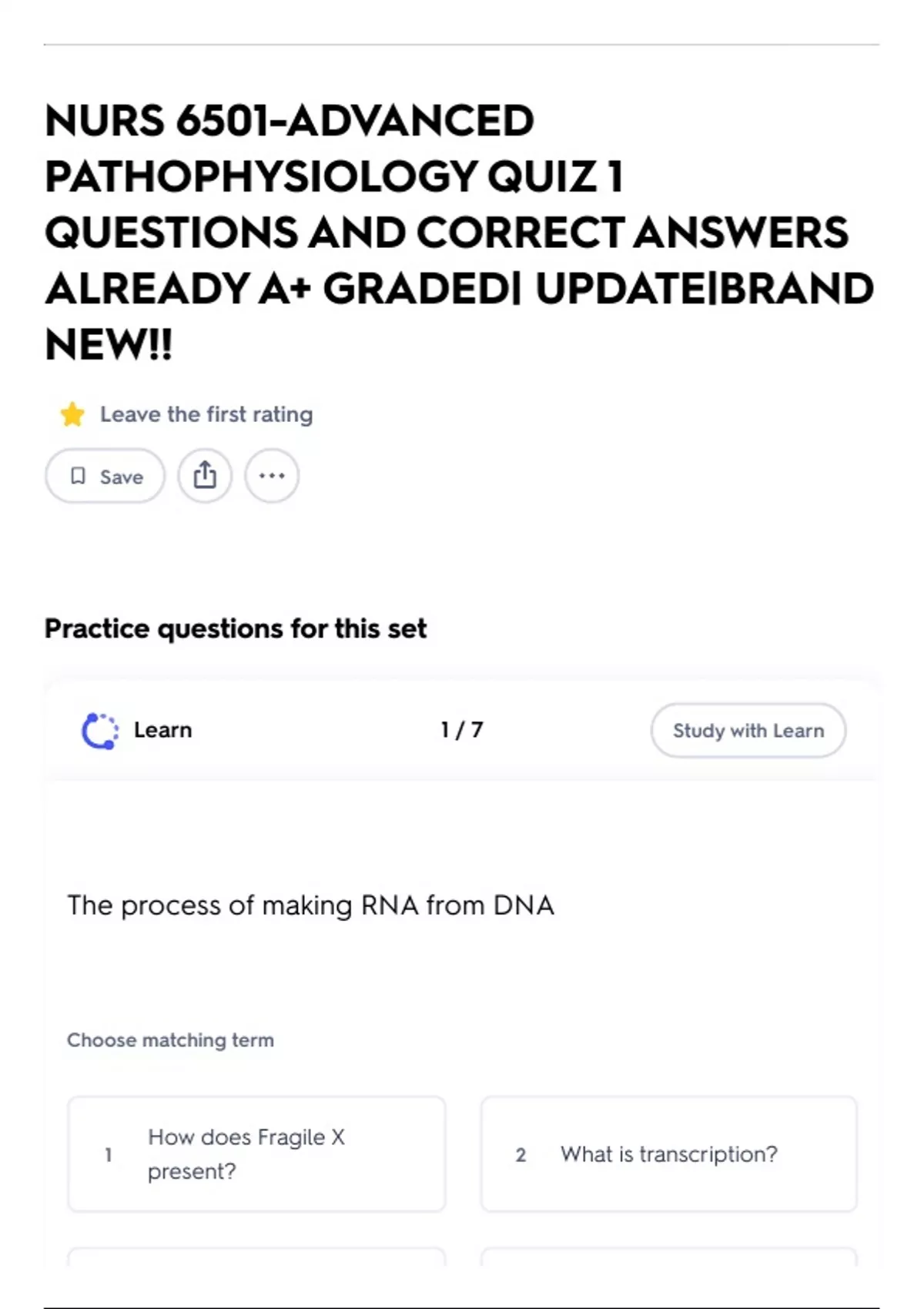Click the 'Practice questions for this set' heading

tap(235, 628)
